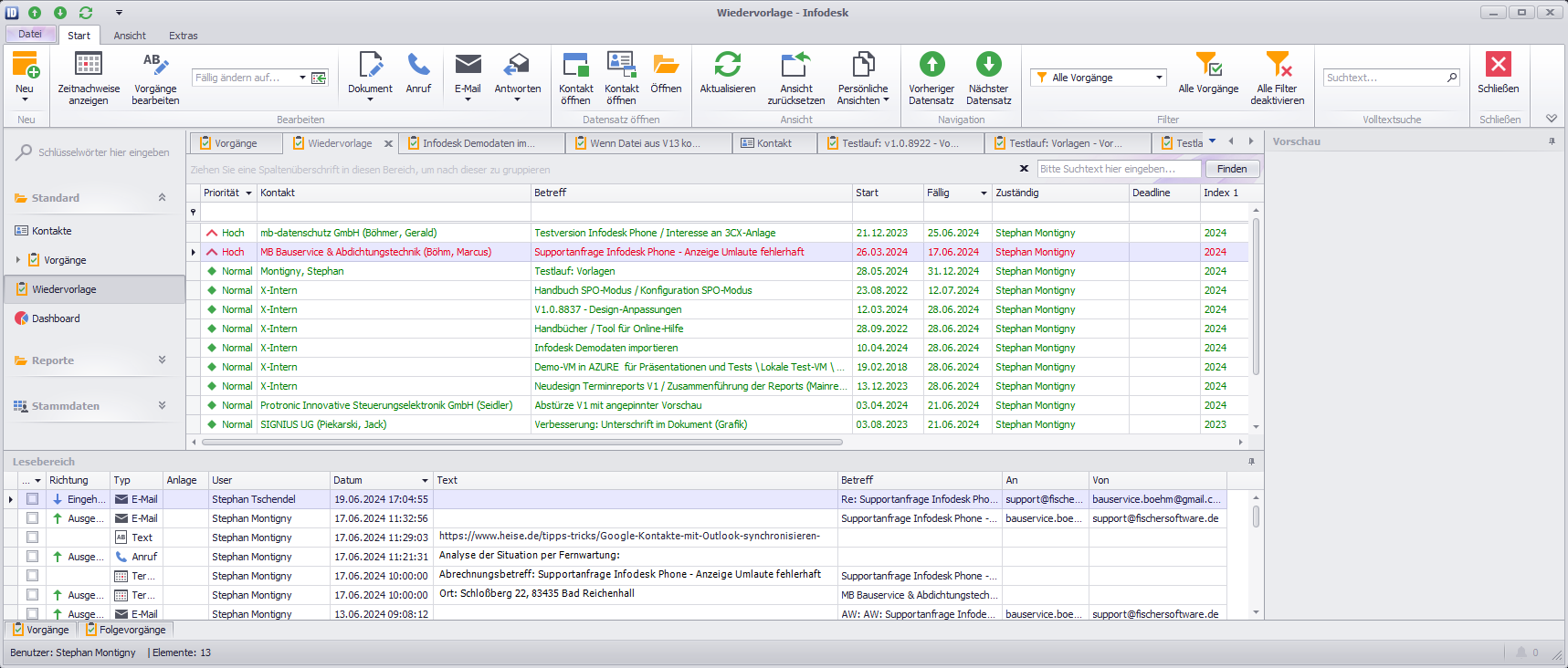Close the Wiedervorlage tab

[x=388, y=143]
